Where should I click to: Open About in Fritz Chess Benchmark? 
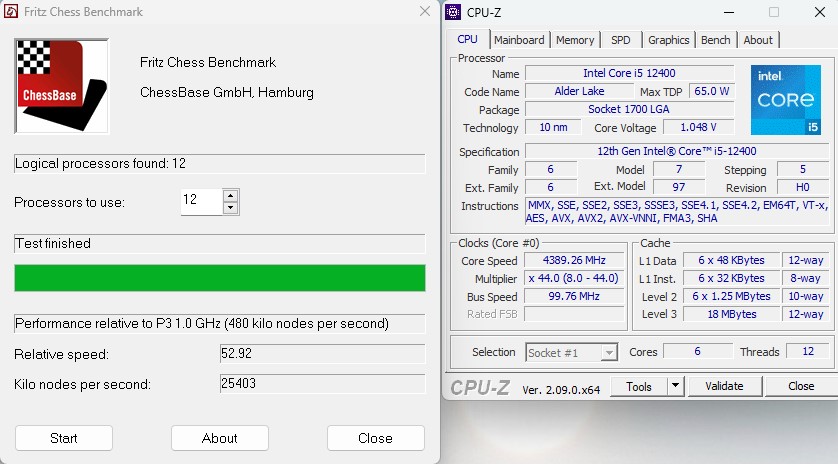point(220,438)
